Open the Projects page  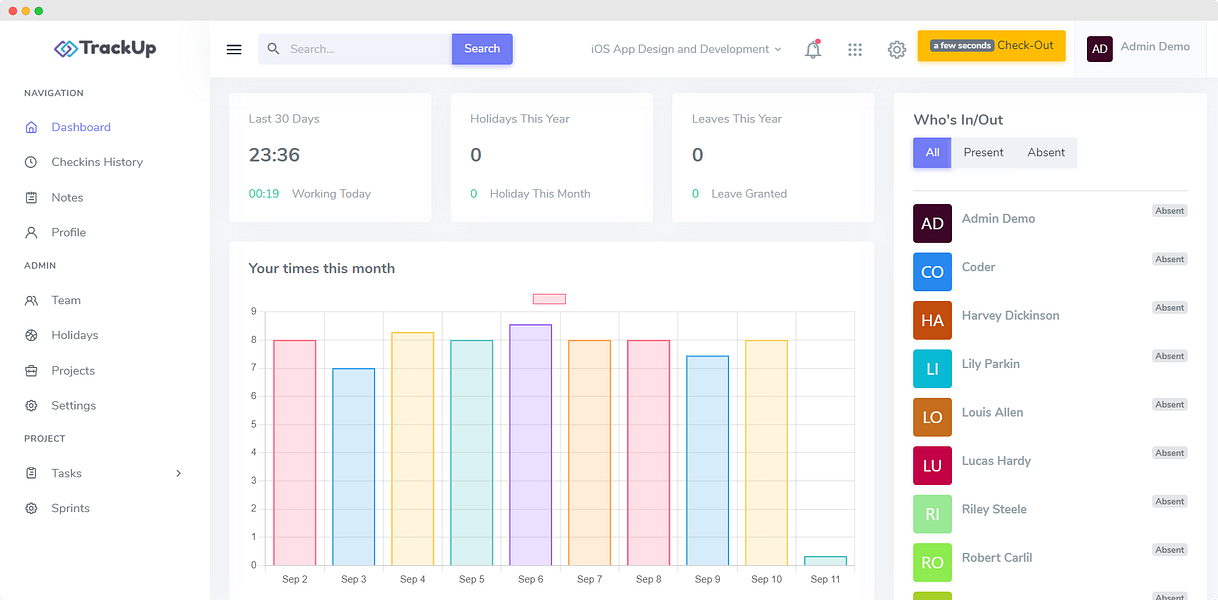click(x=73, y=370)
